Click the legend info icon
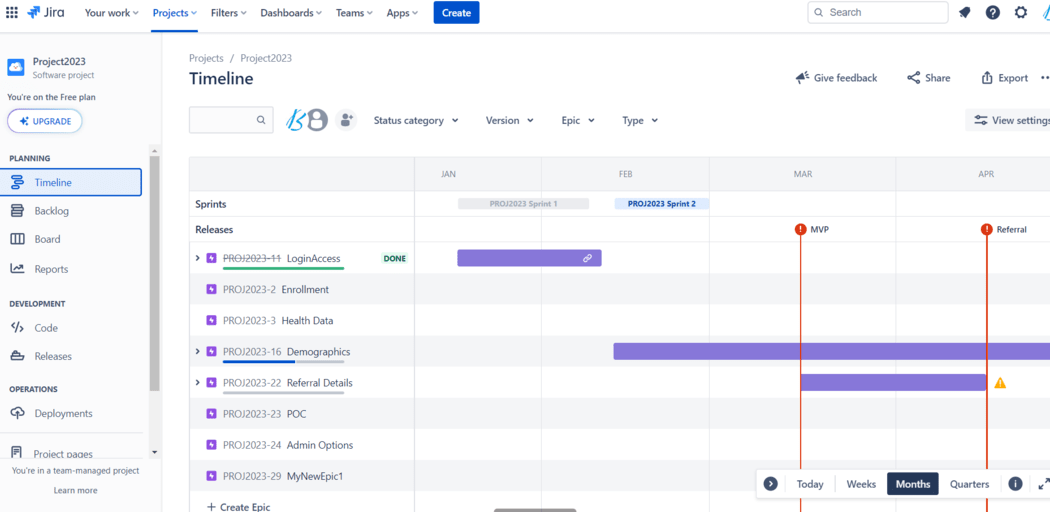The image size is (1050, 512). [x=1015, y=484]
